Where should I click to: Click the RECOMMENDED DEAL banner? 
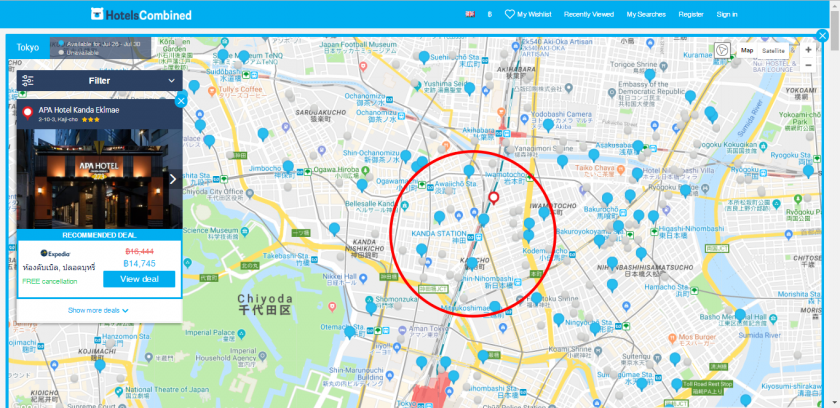pyautogui.click(x=100, y=235)
